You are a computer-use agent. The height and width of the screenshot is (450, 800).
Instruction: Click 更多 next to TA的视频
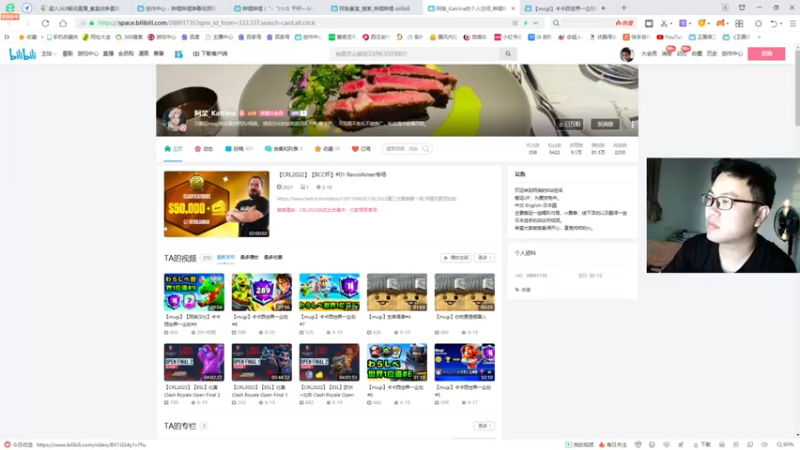coord(484,258)
